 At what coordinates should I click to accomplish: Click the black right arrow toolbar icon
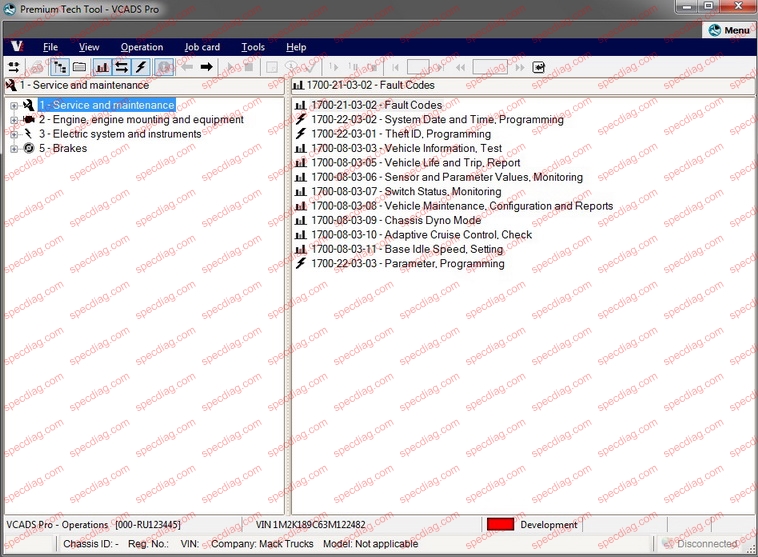coord(207,67)
